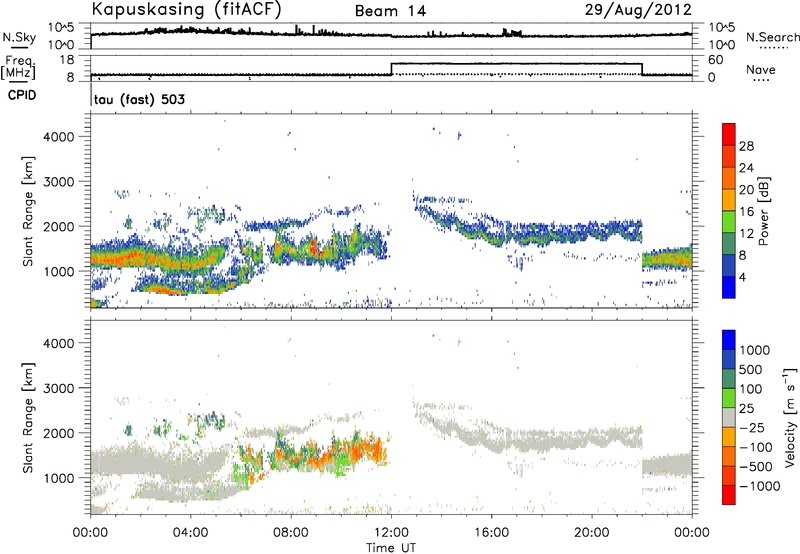
Task: Click the "CPID" row label
Action: click(22, 95)
